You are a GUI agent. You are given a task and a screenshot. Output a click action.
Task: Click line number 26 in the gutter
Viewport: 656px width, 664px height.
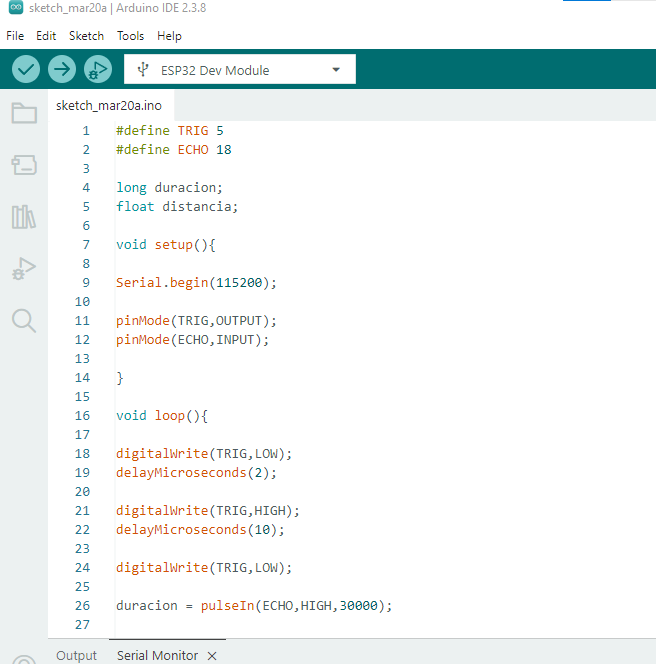(x=82, y=606)
